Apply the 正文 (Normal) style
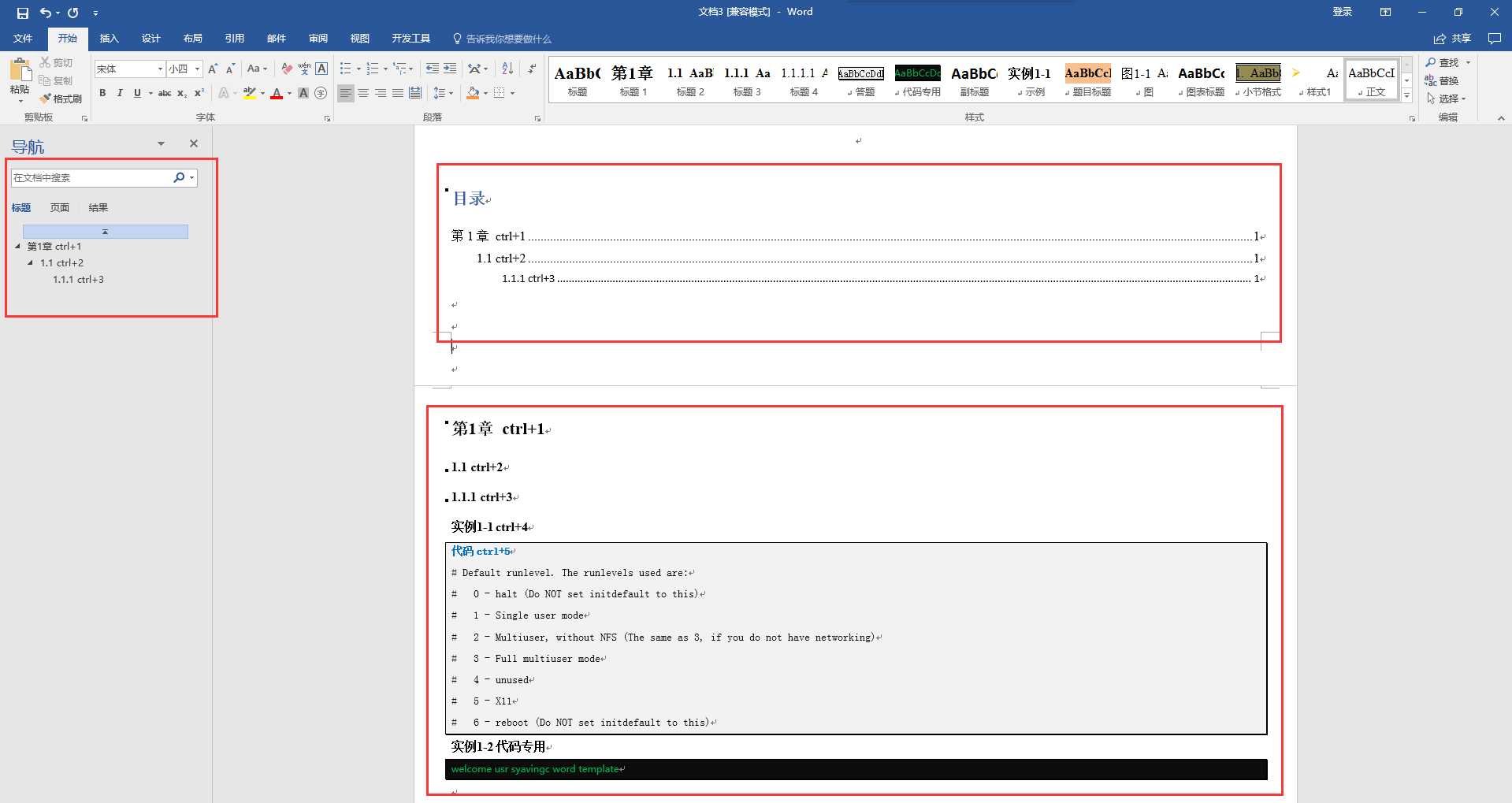Screen dimensions: 1512x803 click(x=1372, y=80)
